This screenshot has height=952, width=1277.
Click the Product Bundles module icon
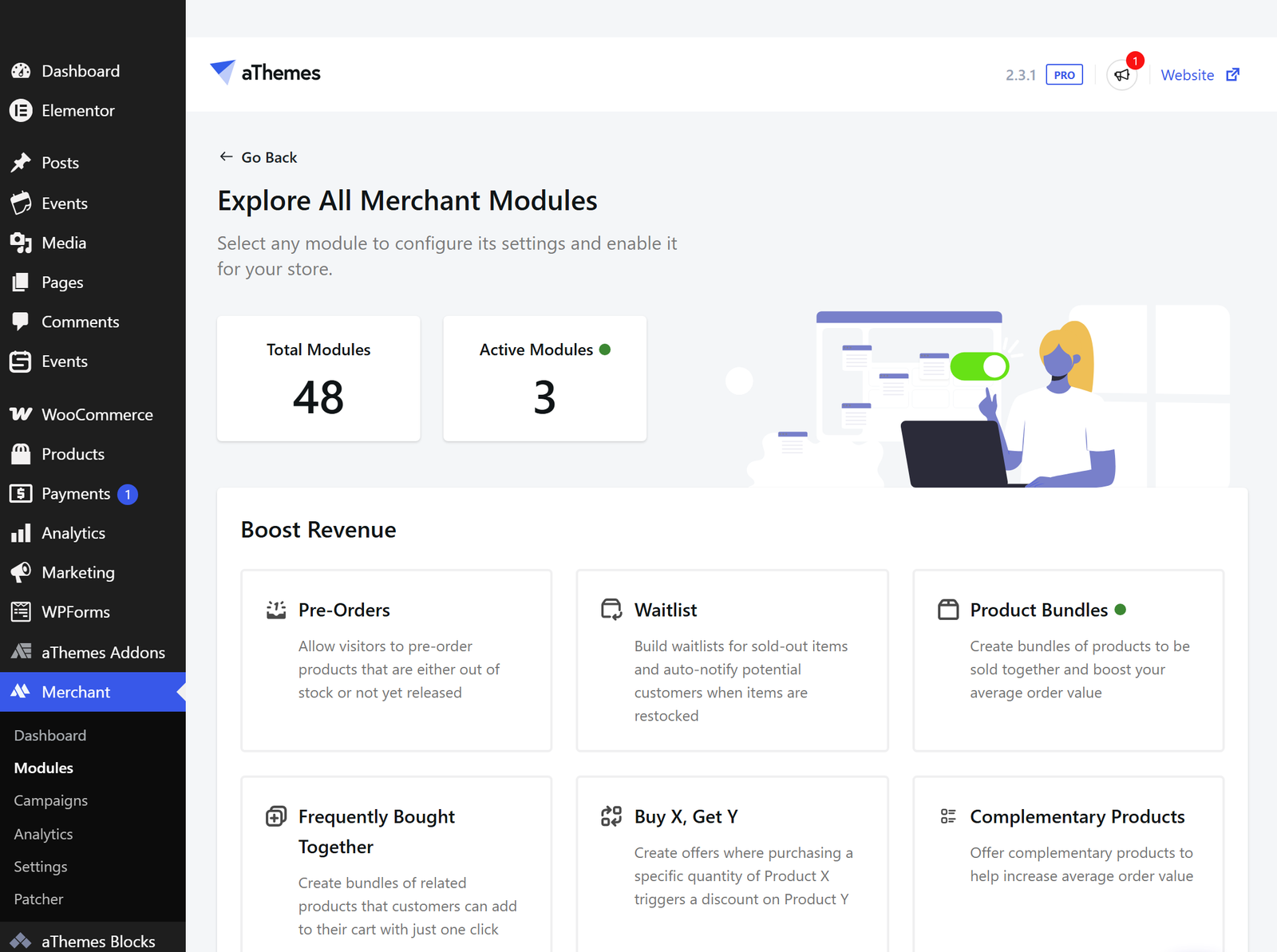pyautogui.click(x=948, y=610)
